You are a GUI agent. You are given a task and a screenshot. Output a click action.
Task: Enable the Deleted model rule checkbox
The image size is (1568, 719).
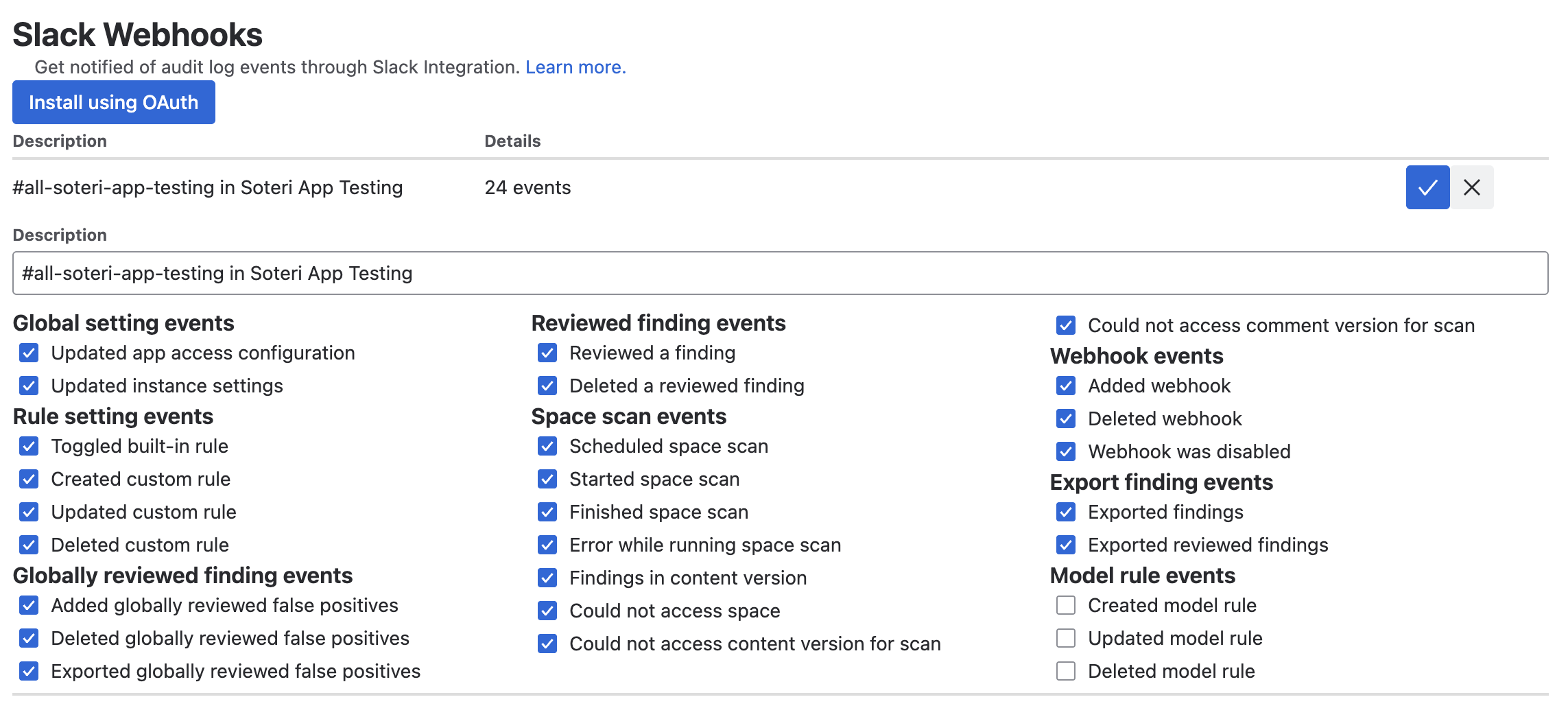point(1065,671)
